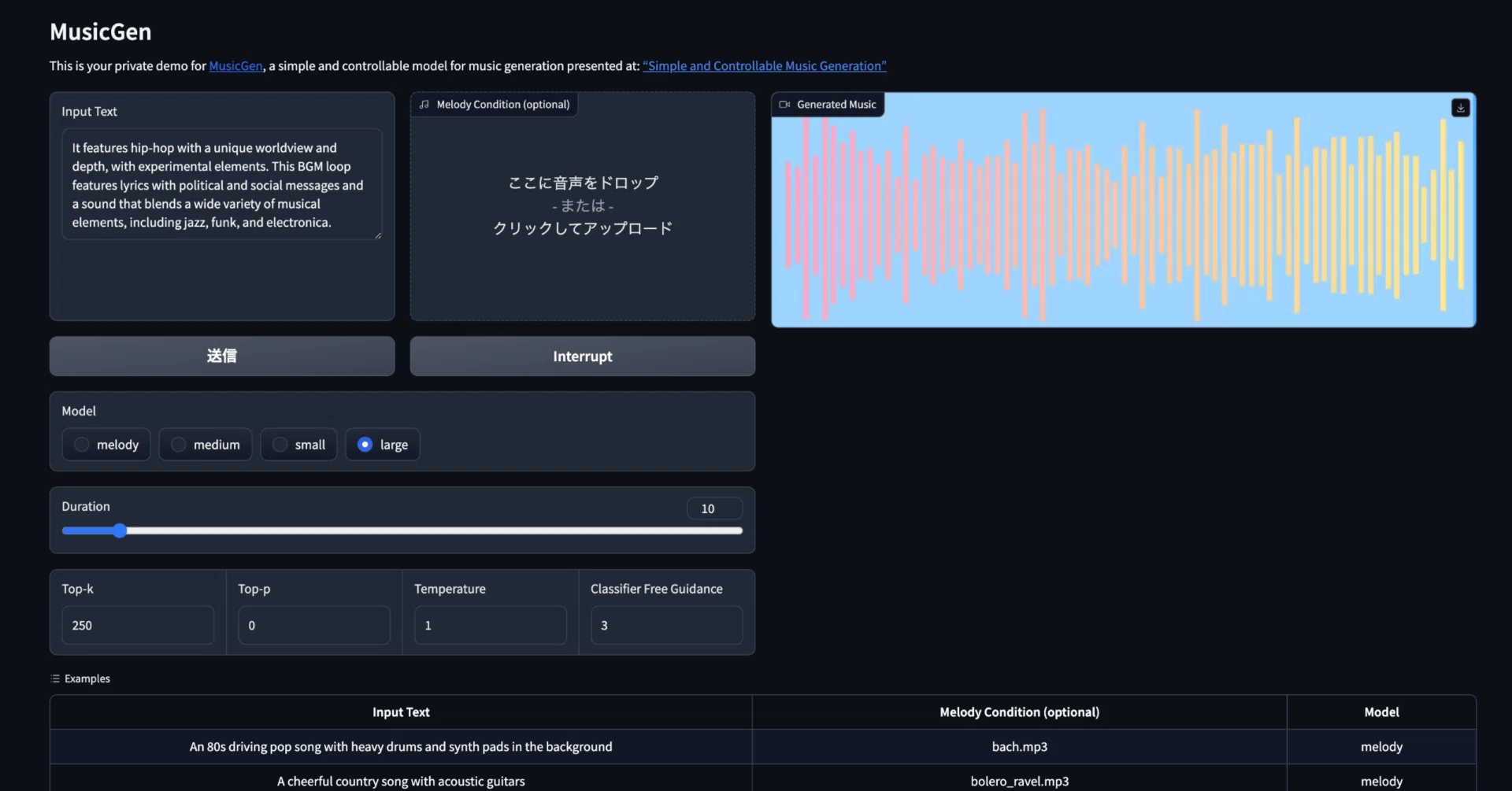This screenshot has height=791, width=1512.
Task: Click the melody cell in the bach.mp3 row
Action: tap(1381, 747)
